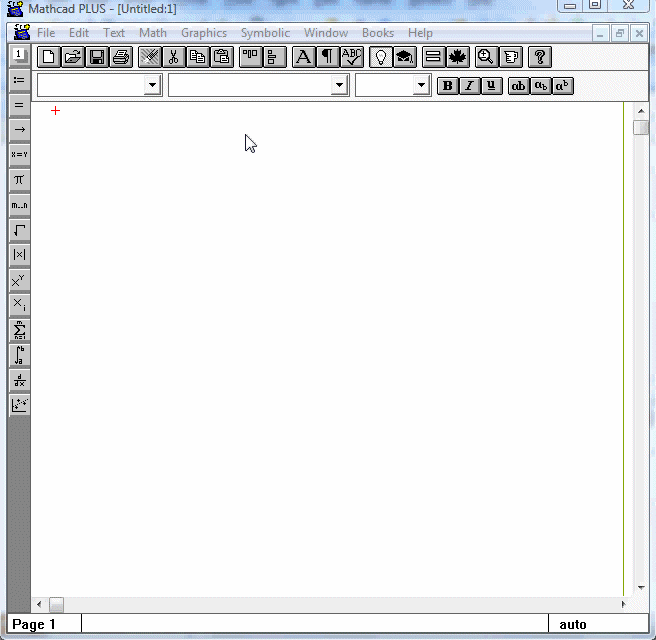Open the font name dropdown

(x=339, y=86)
